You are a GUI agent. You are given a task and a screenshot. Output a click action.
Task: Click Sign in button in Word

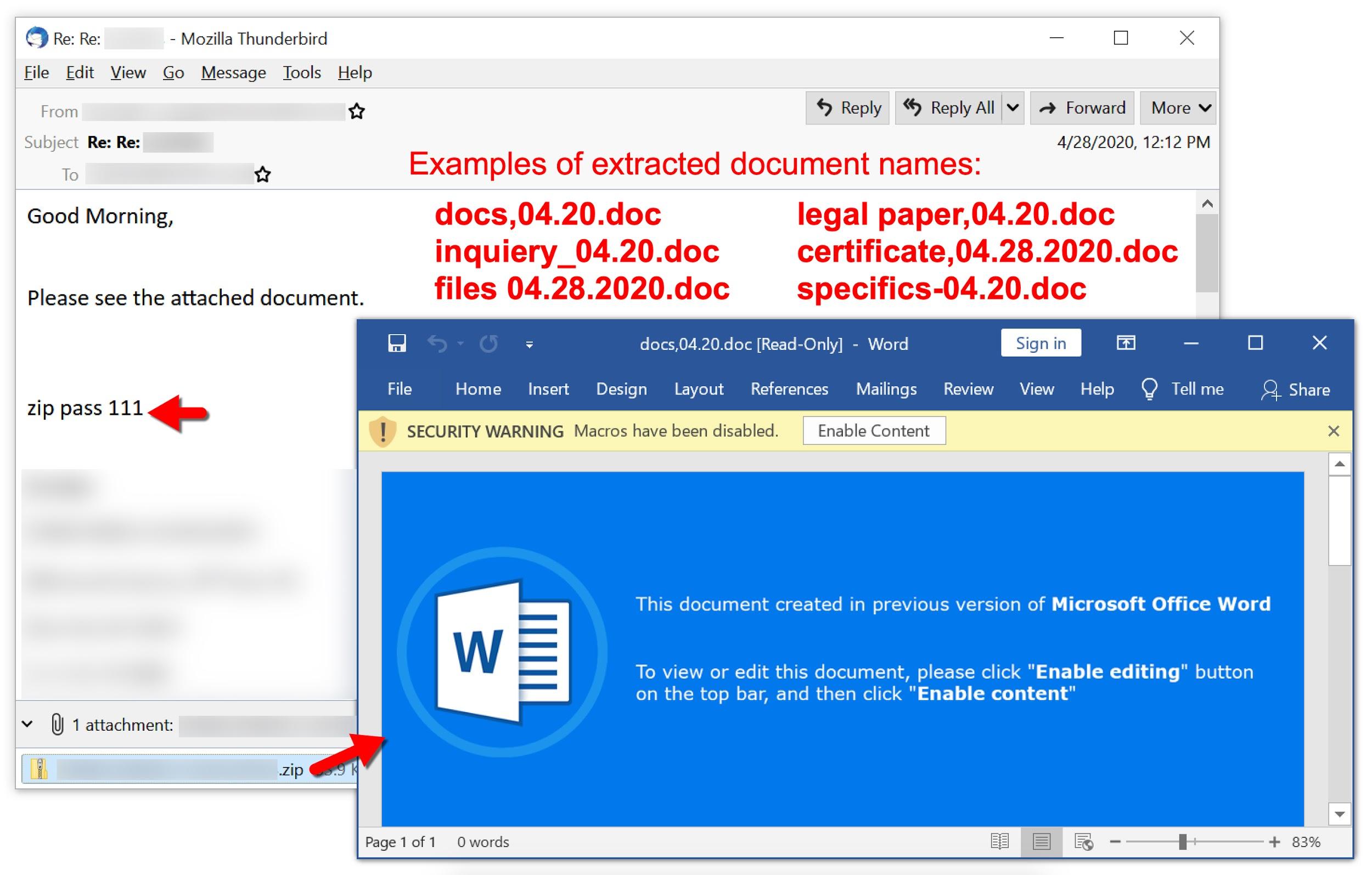[x=1041, y=343]
